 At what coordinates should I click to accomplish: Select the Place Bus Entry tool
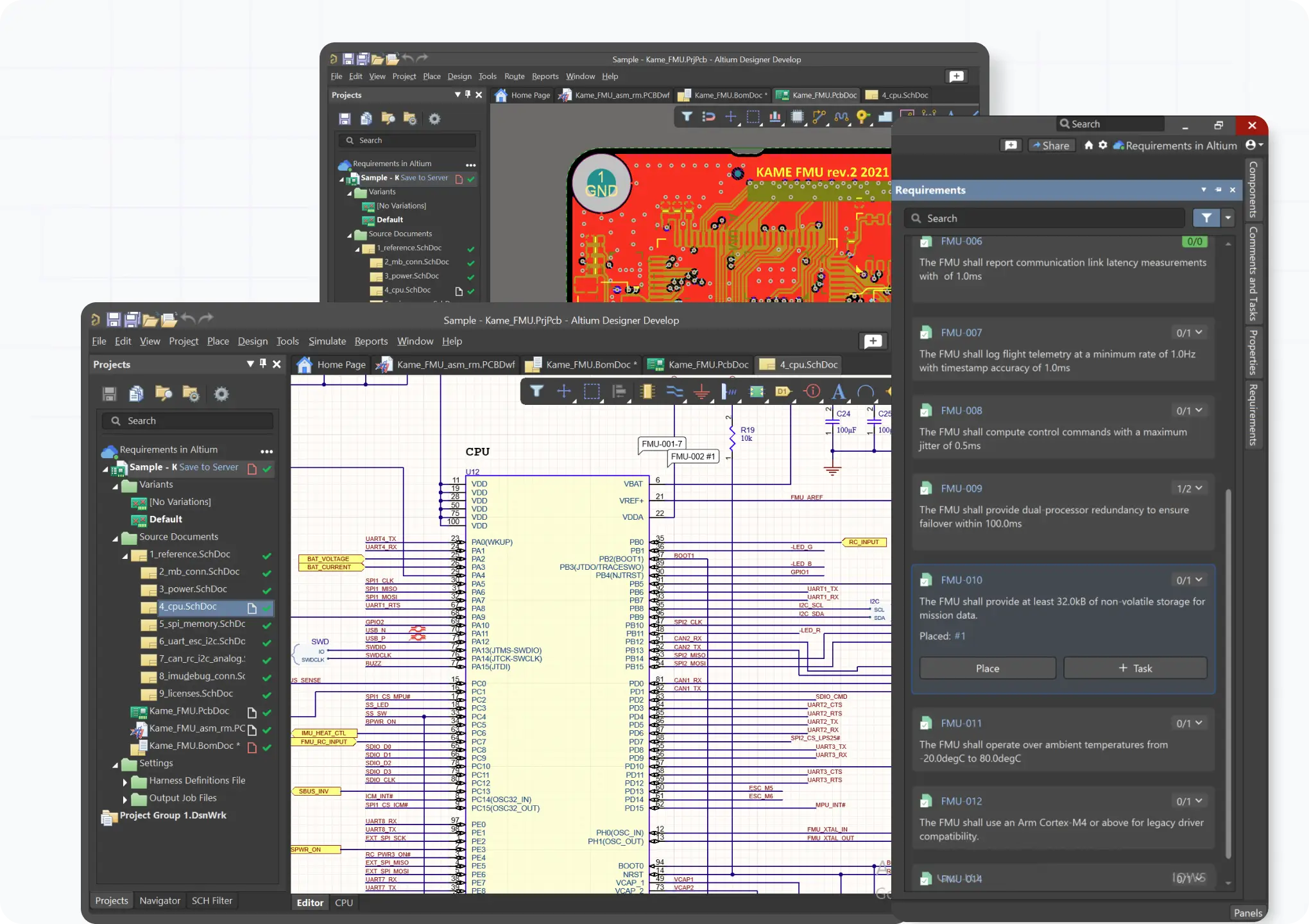[x=729, y=391]
